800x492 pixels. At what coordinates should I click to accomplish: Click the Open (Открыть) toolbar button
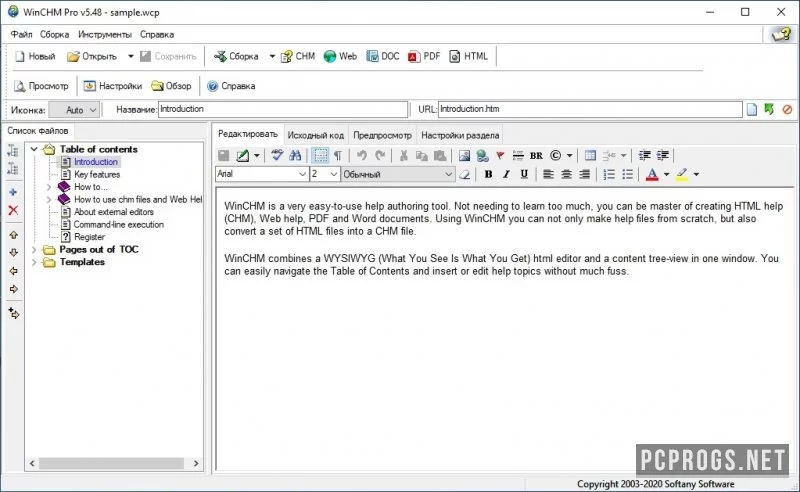[92, 56]
